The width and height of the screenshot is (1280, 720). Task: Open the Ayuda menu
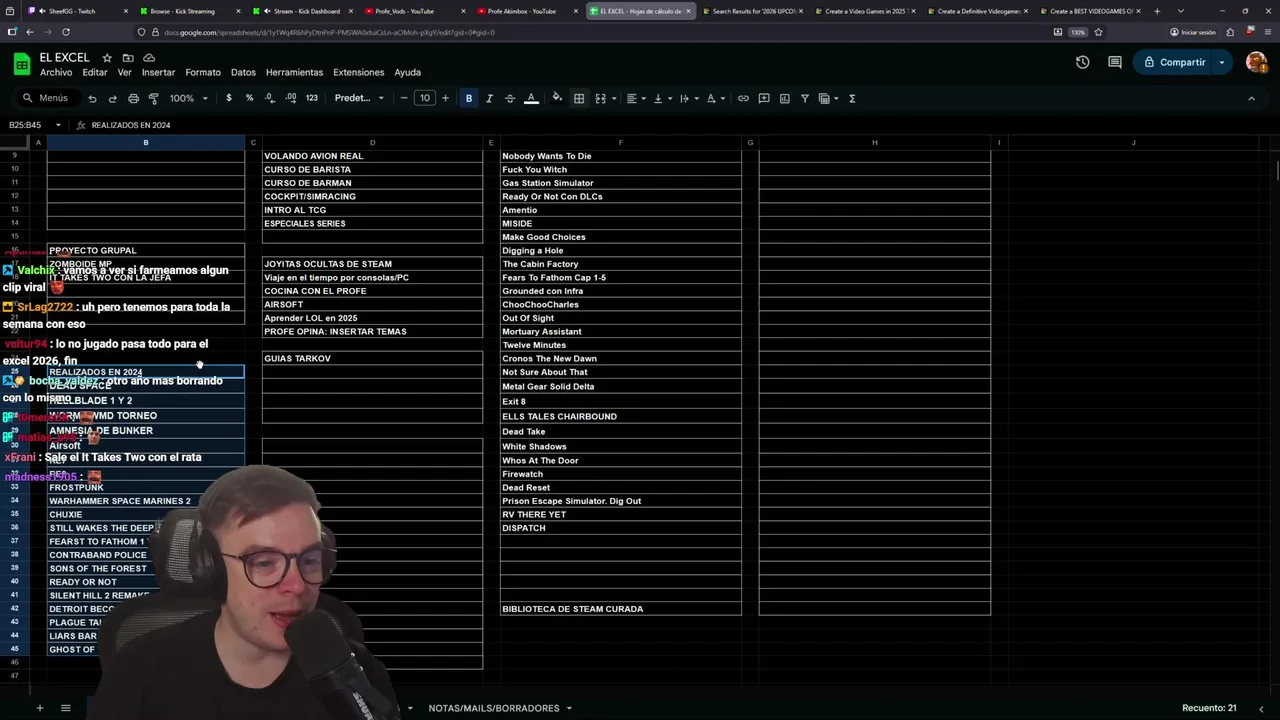pyautogui.click(x=407, y=72)
